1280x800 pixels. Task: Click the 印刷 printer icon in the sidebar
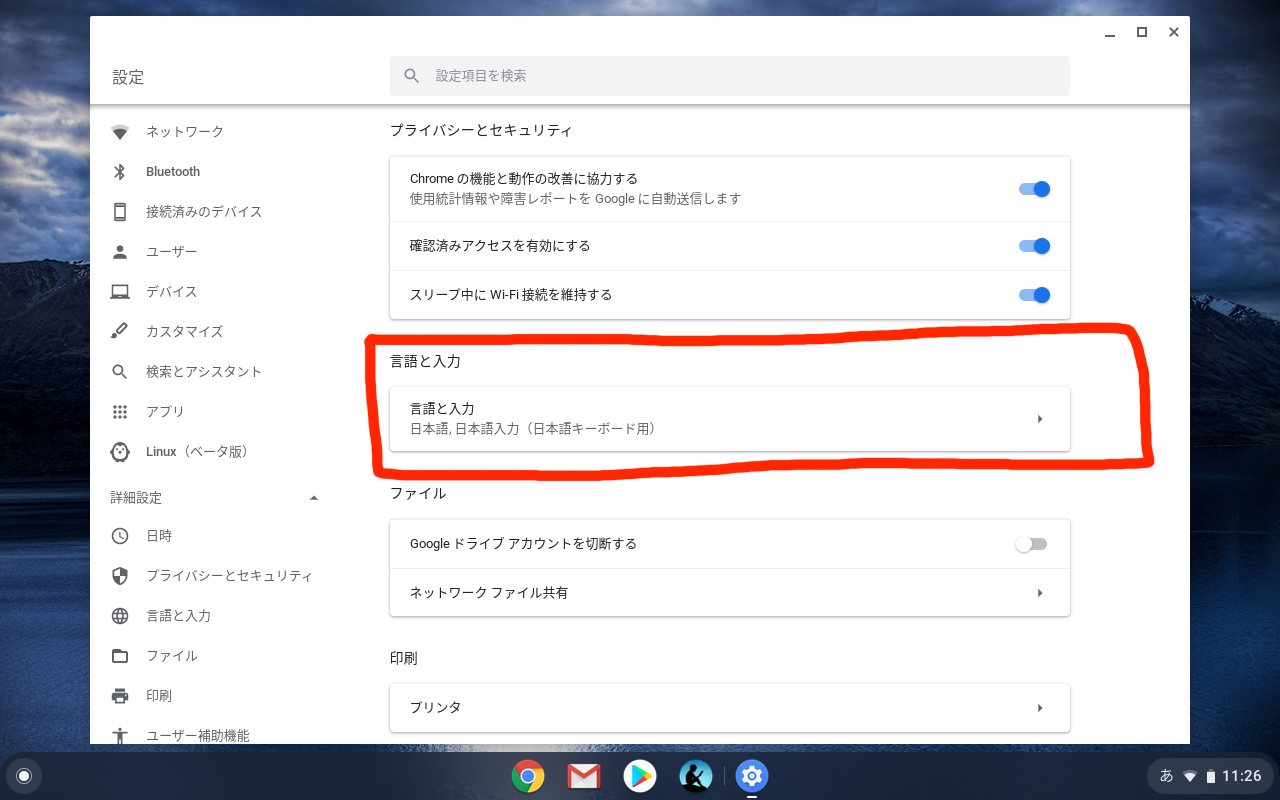point(120,696)
